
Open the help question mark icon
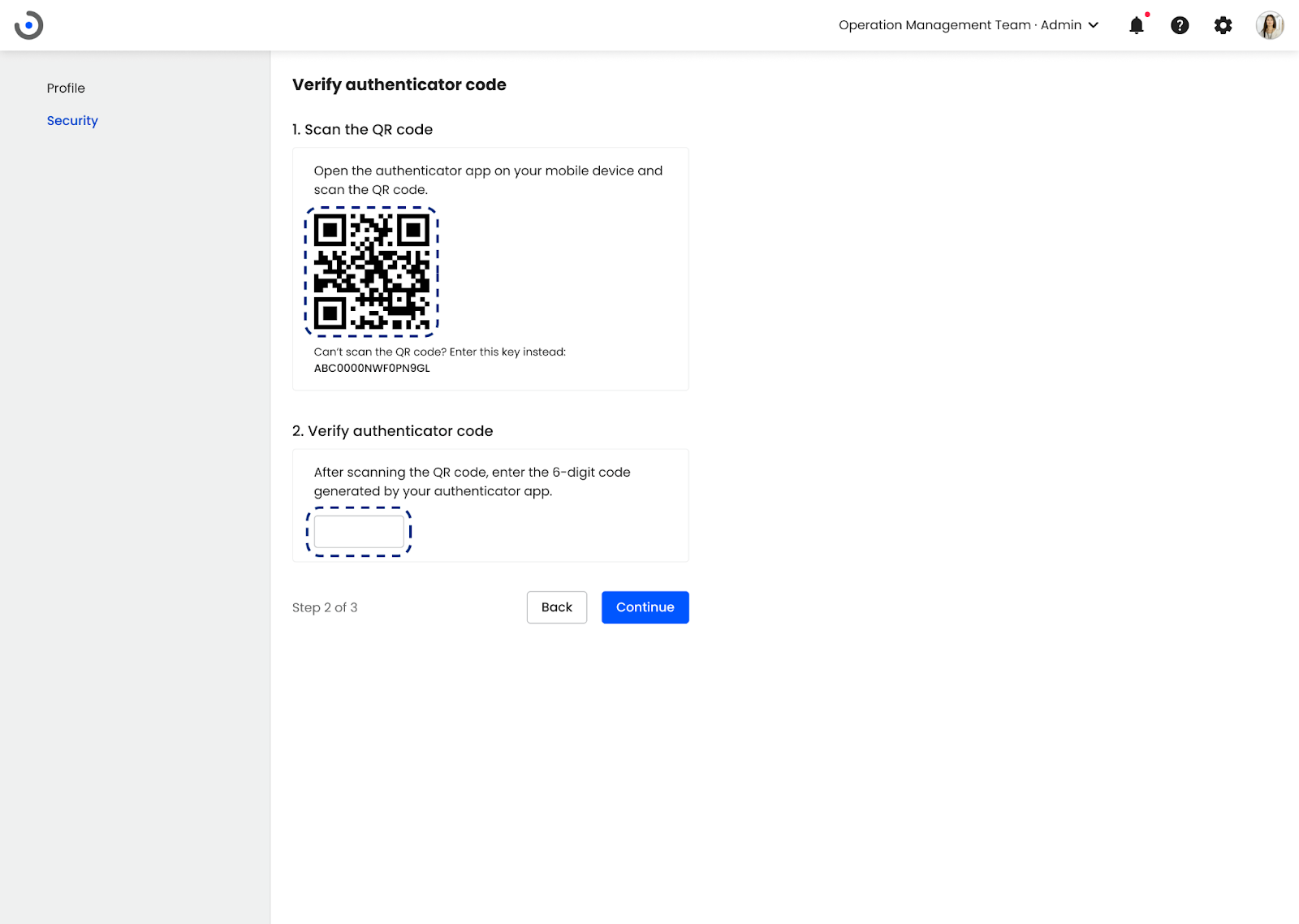tap(1180, 25)
